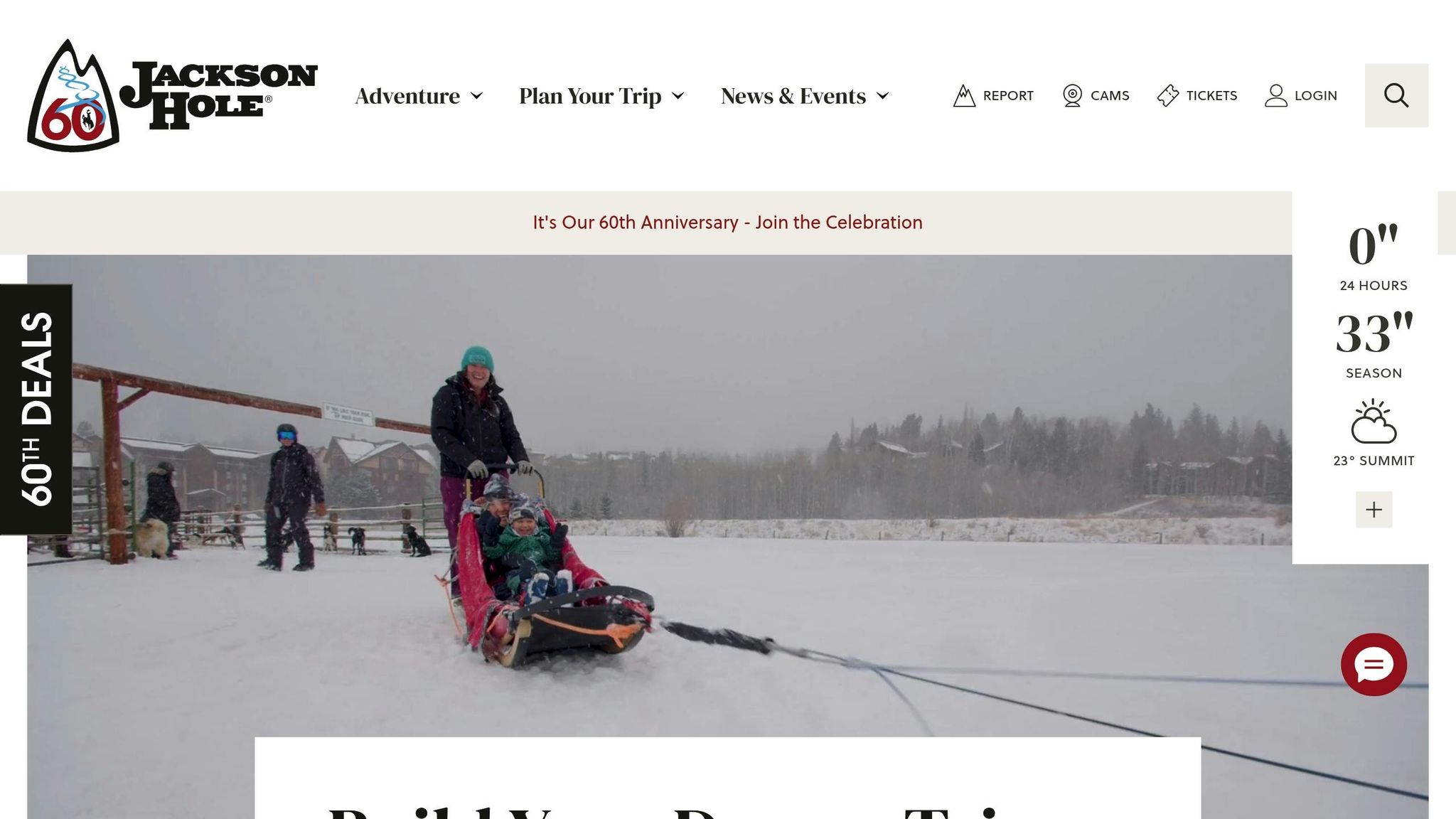Expand the snow report plus button

tap(1374, 509)
